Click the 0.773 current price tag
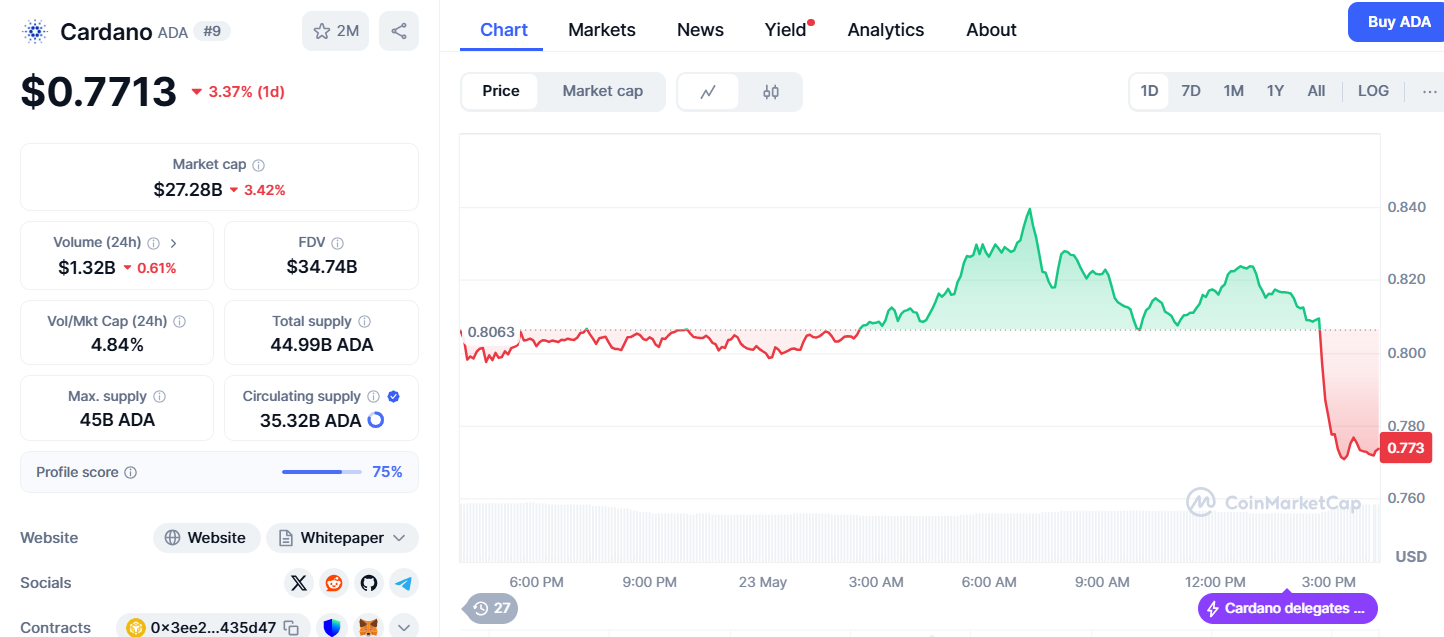 pos(1405,448)
